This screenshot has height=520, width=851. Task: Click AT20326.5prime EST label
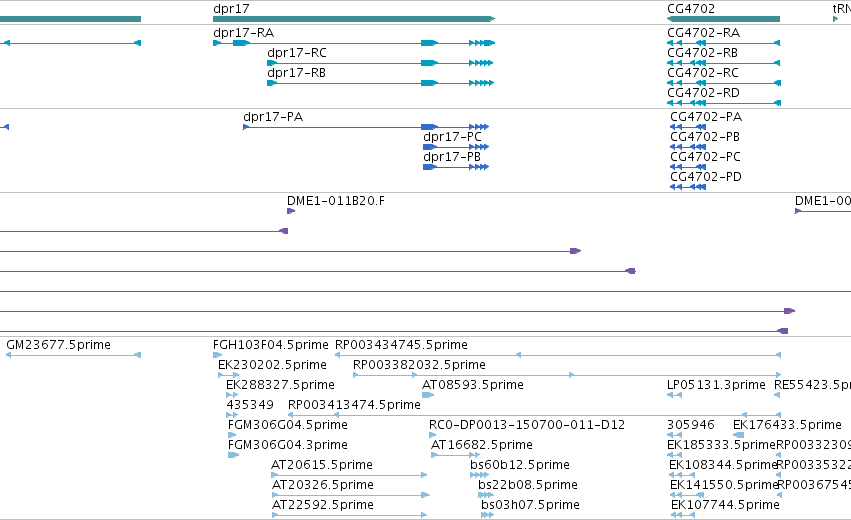click(323, 485)
